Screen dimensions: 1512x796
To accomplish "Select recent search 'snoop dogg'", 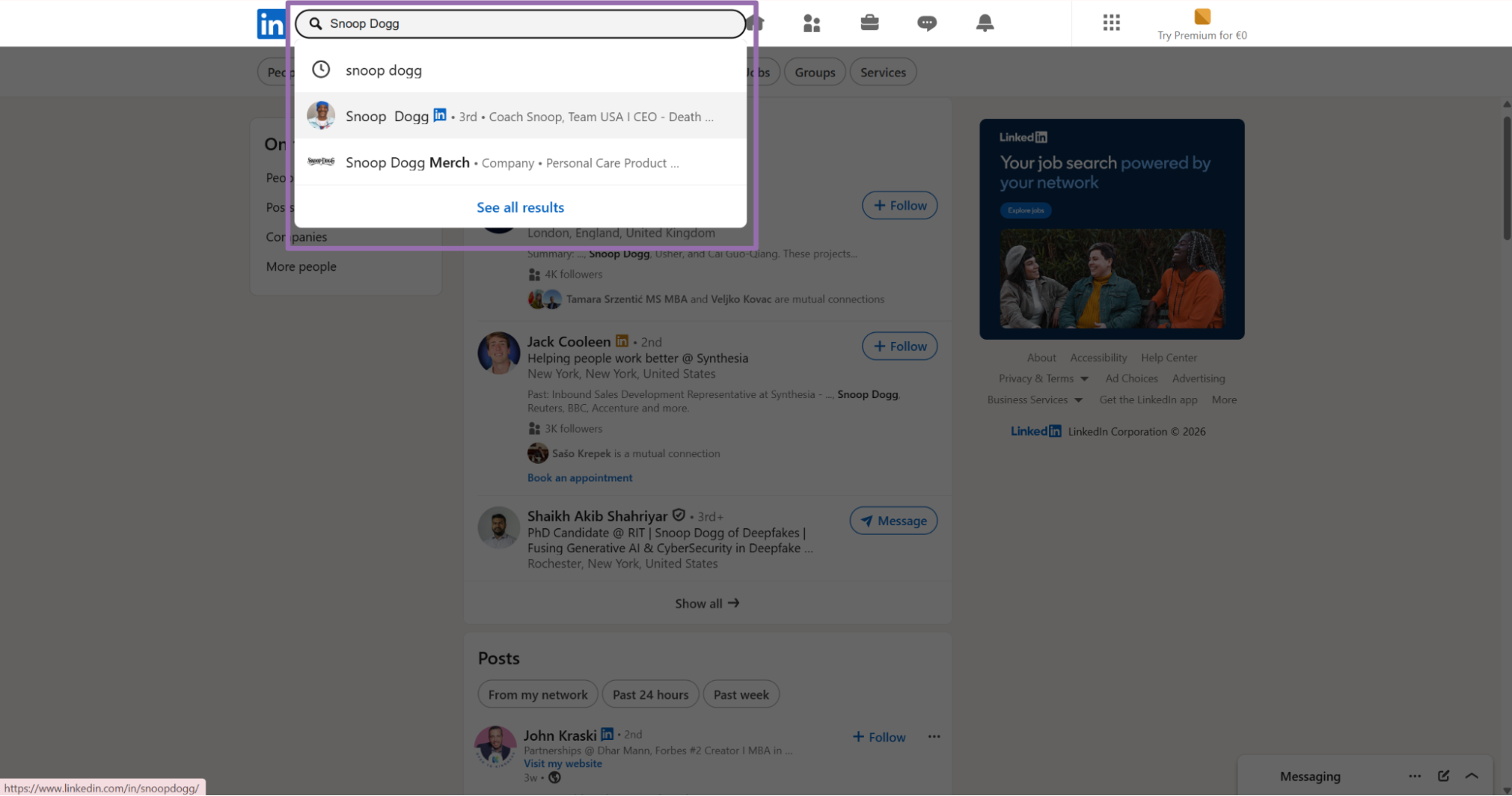I will tap(520, 70).
